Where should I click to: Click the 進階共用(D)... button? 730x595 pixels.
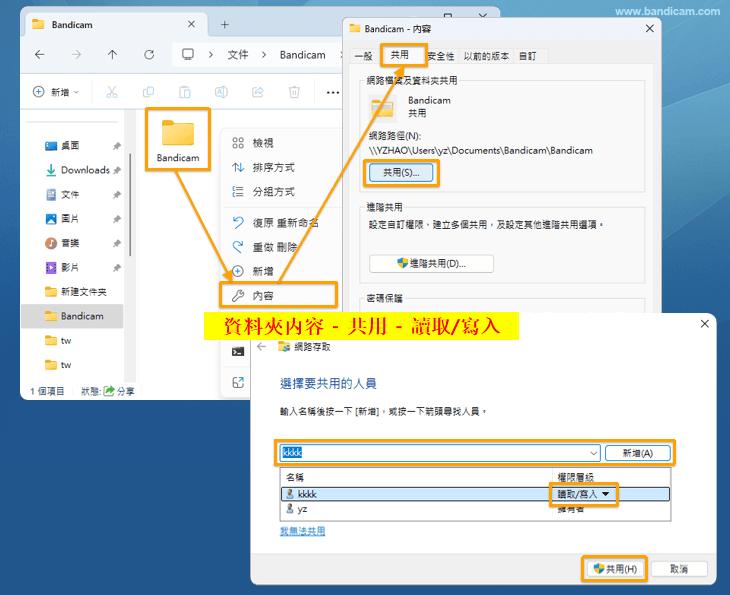point(431,264)
